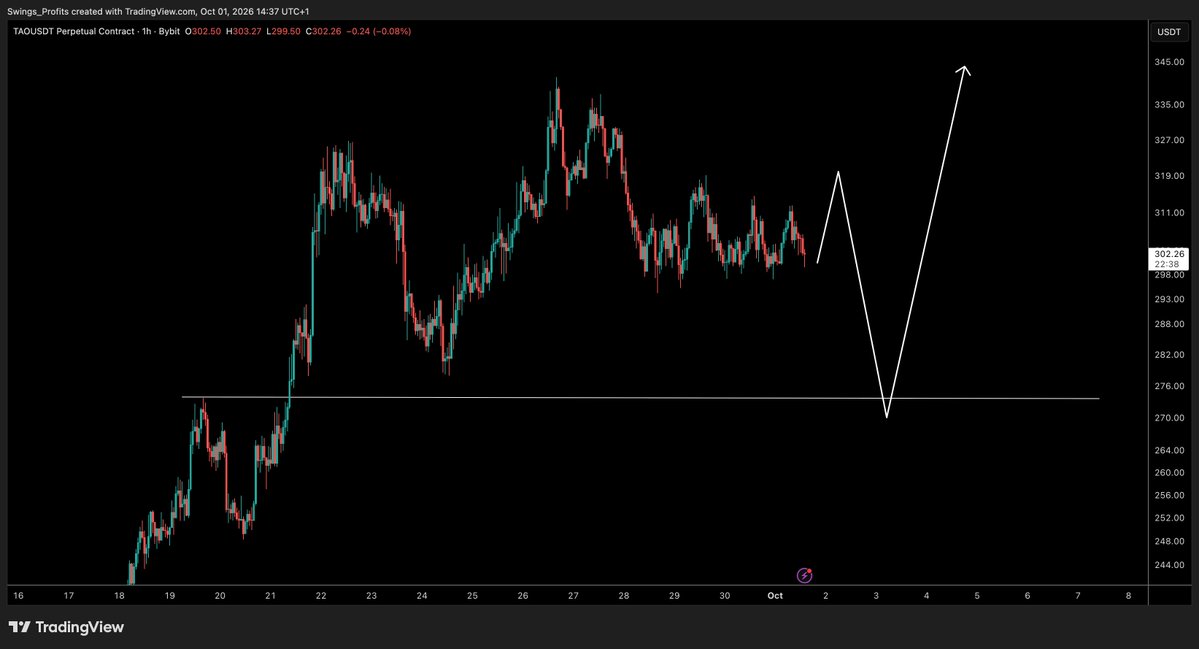Click the open value O302.50
Screen dimensions: 1199x649
click(203, 31)
